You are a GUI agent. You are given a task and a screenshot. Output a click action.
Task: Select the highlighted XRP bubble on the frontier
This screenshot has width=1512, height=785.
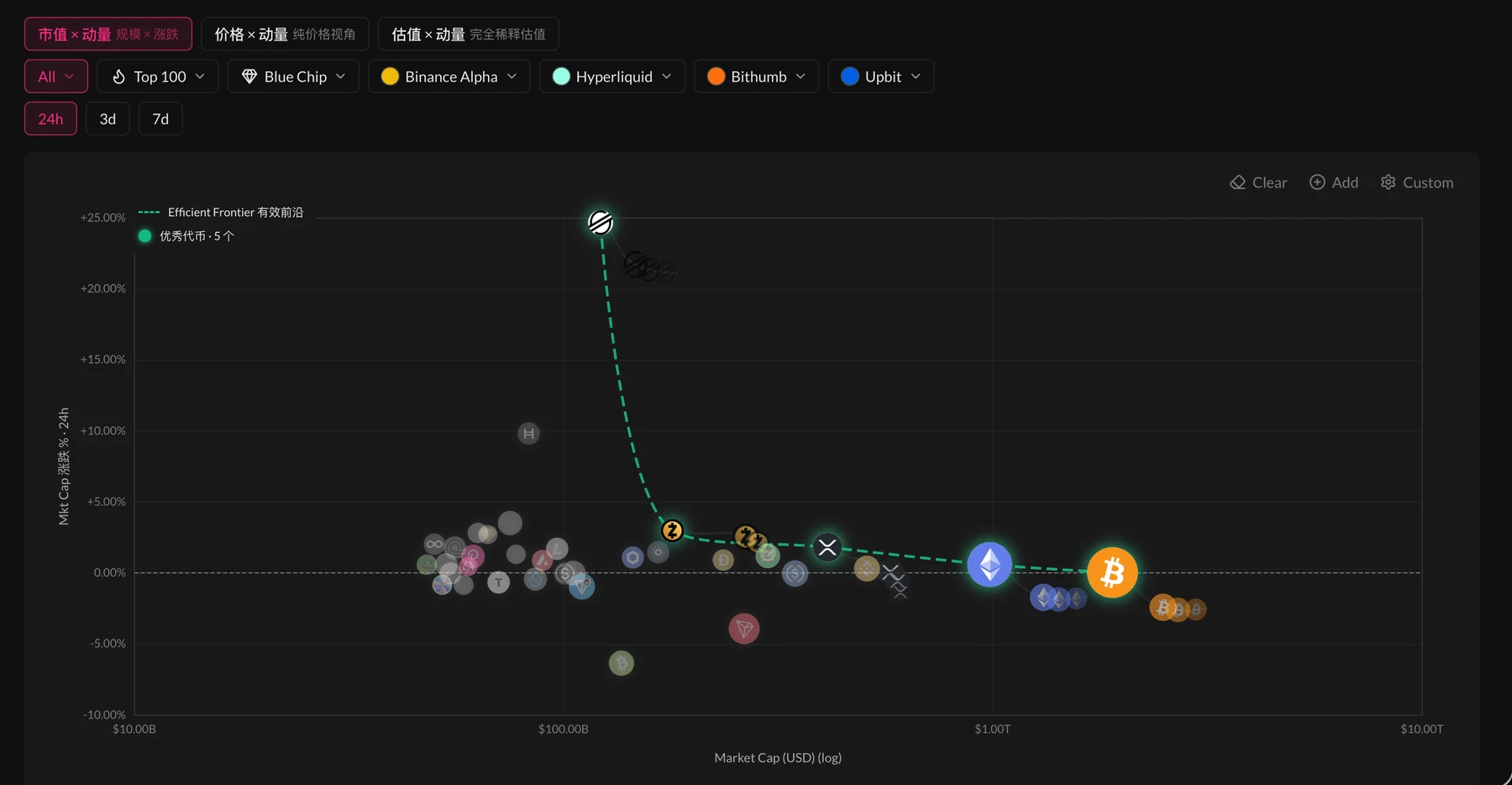(x=827, y=548)
